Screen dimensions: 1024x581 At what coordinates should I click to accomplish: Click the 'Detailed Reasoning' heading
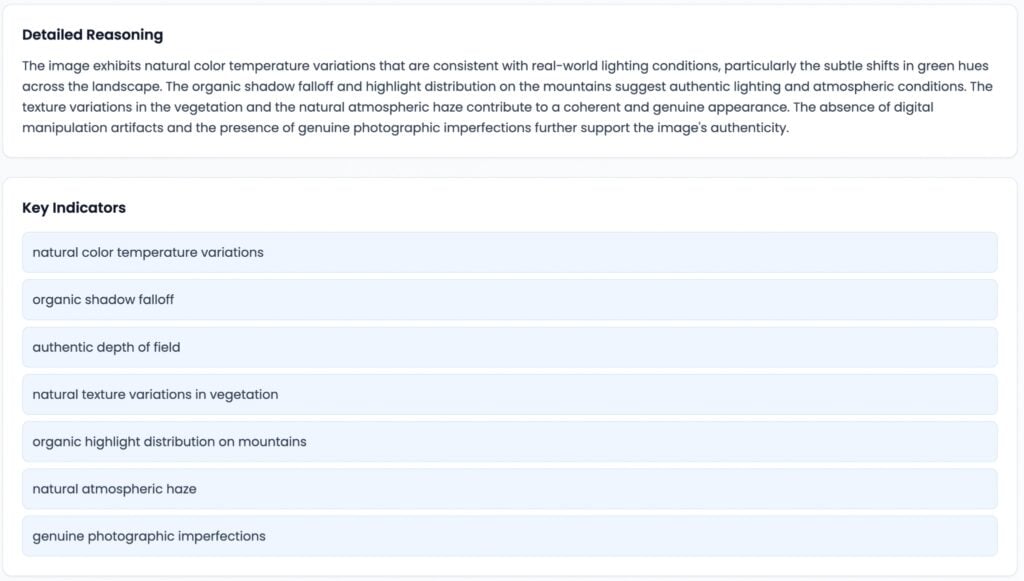coord(93,35)
